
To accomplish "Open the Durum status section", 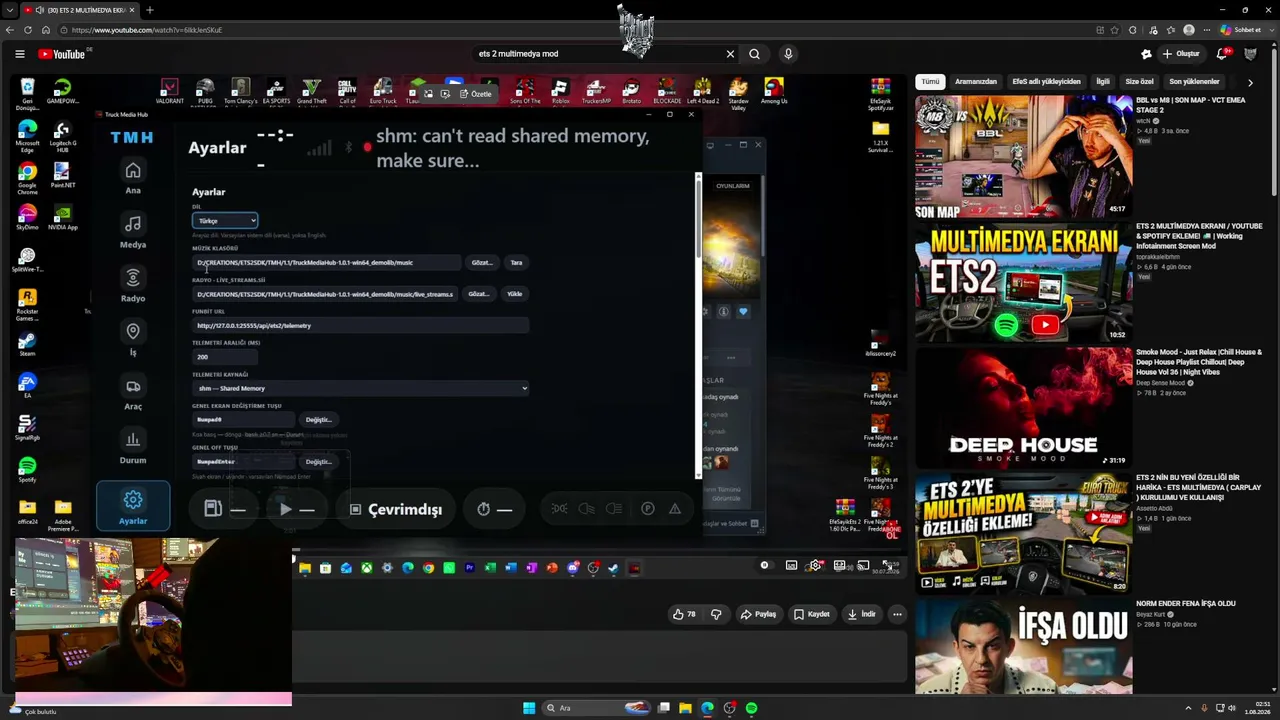I will point(133,447).
